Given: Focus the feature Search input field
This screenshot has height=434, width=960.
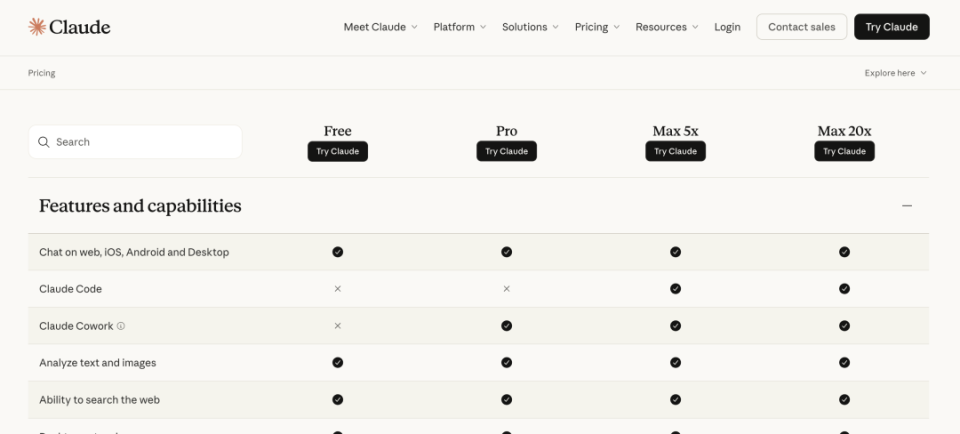Looking at the screenshot, I should click(135, 142).
